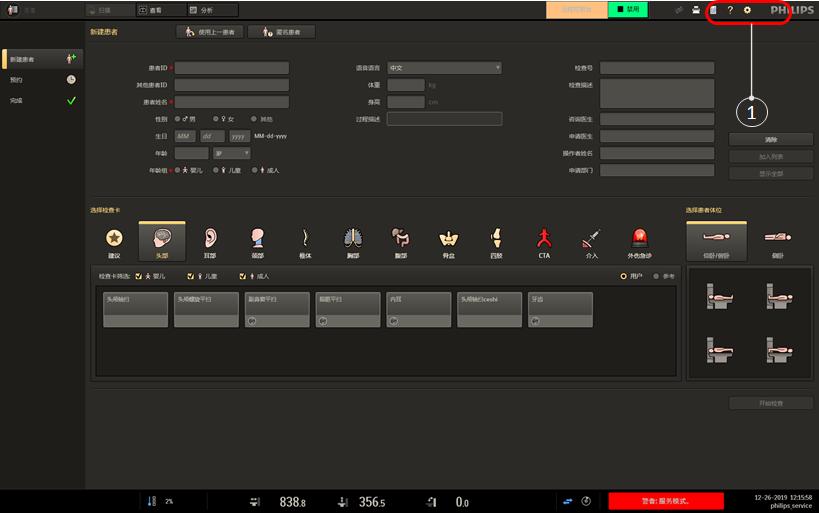The height and width of the screenshot is (513, 819).
Task: Click the thermometer 2% status icon
Action: 152,502
